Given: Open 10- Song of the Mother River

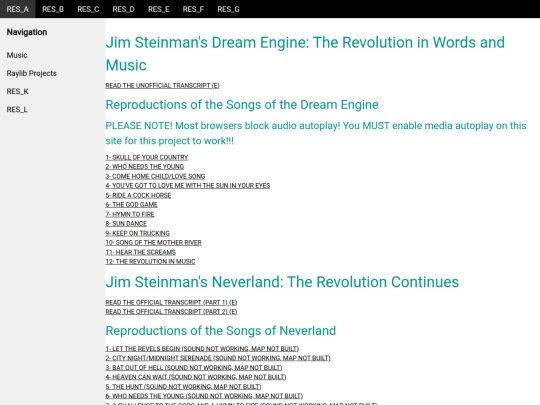Looking at the screenshot, I should tap(154, 242).
